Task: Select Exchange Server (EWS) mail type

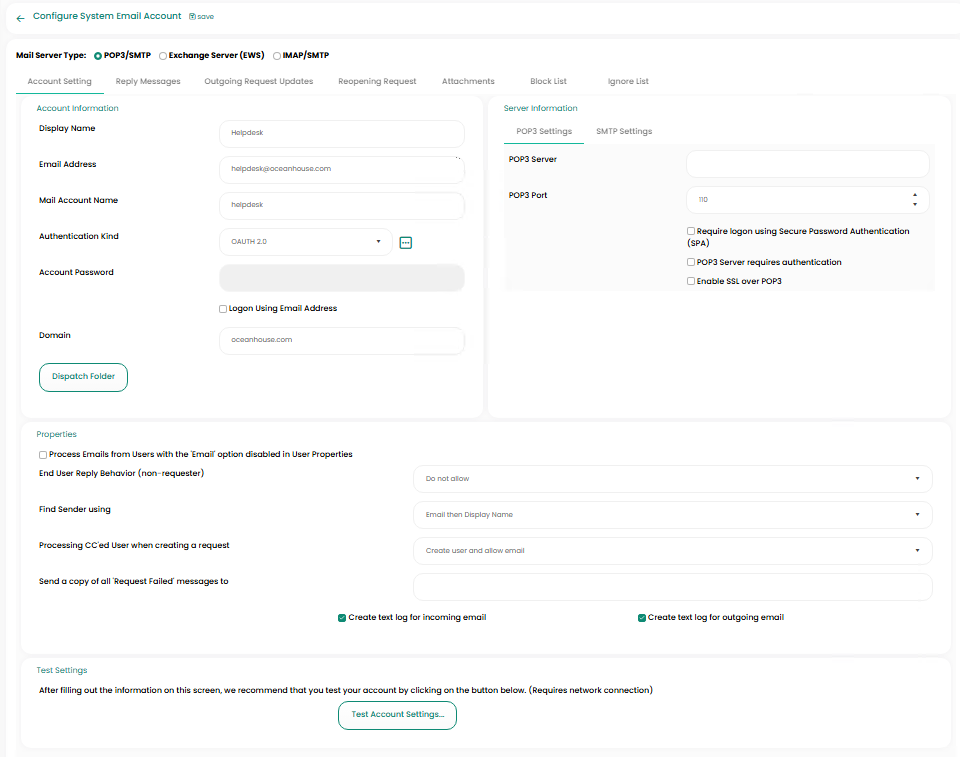Action: (x=163, y=56)
